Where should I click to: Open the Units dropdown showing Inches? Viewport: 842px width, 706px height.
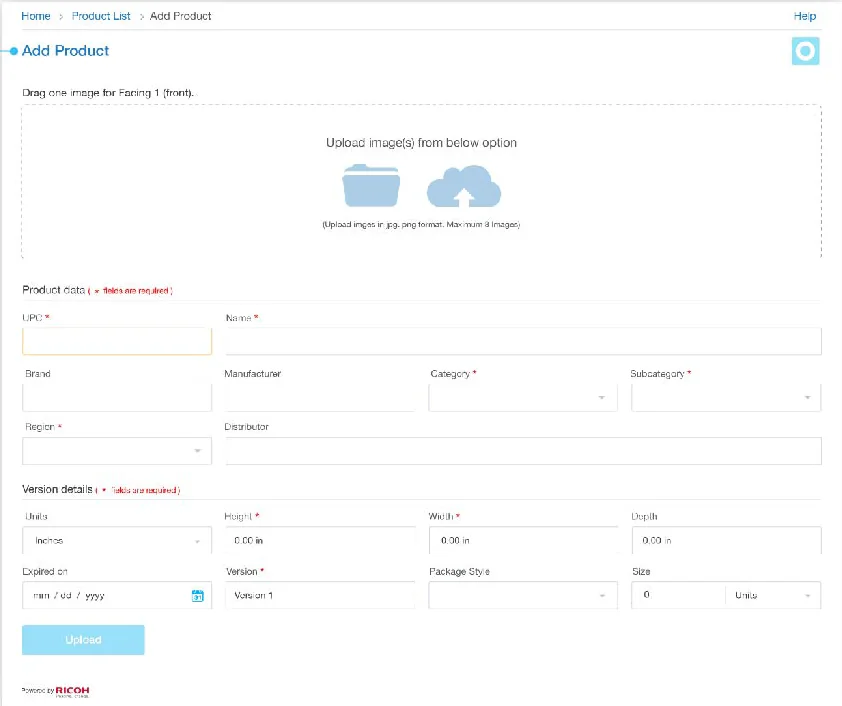click(117, 540)
